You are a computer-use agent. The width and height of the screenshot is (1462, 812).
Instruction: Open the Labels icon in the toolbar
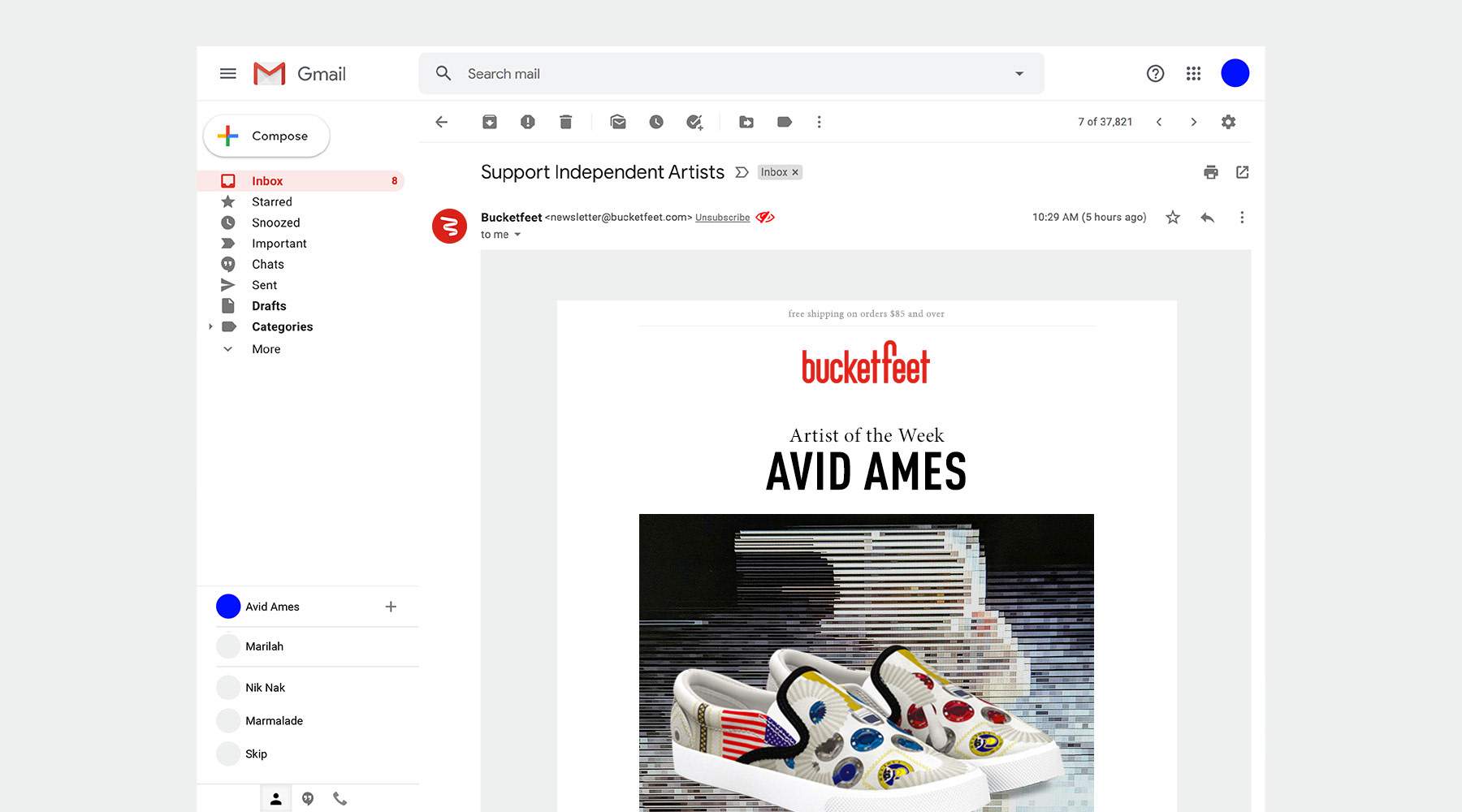click(x=785, y=122)
